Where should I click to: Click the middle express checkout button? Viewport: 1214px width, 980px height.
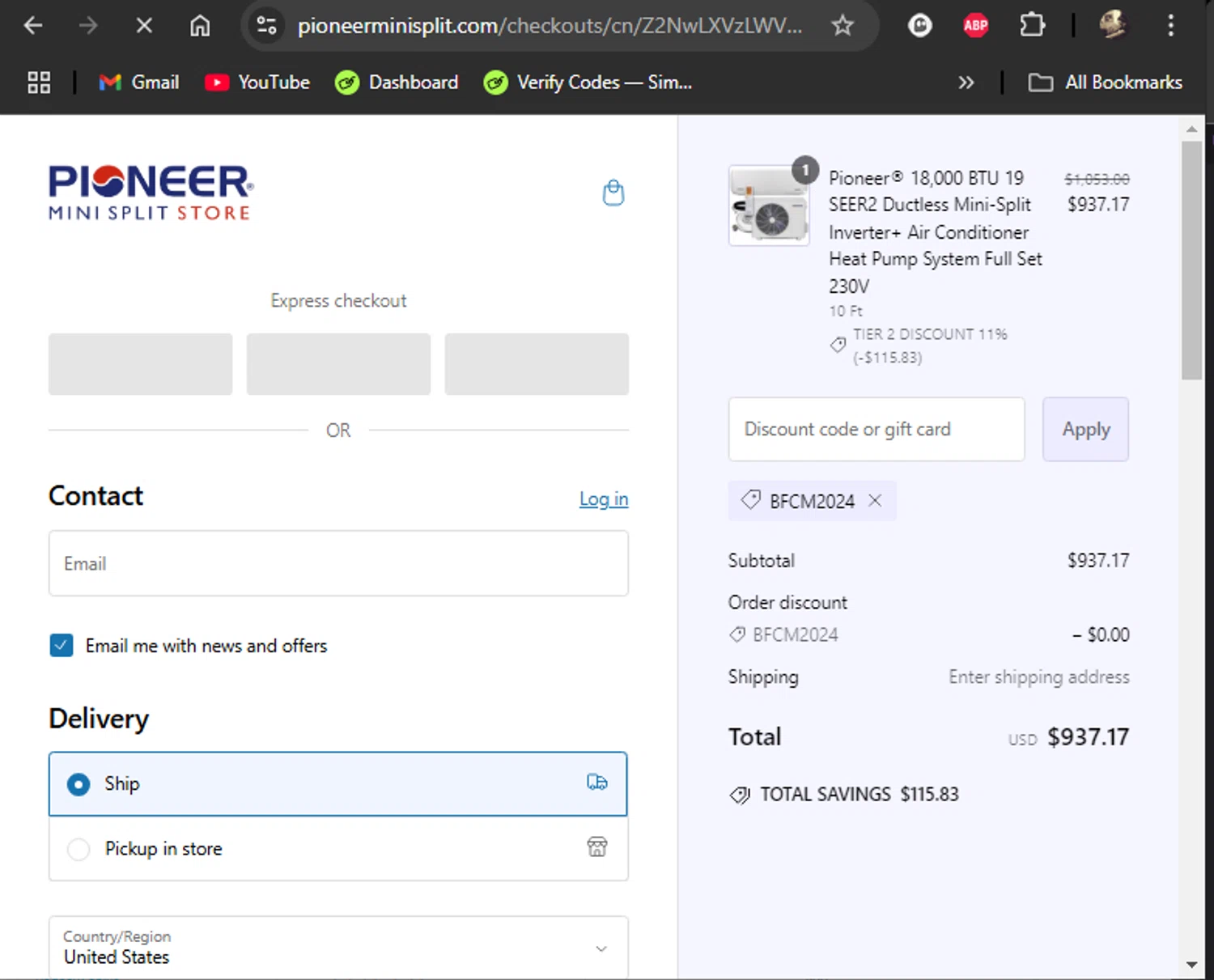(x=338, y=364)
